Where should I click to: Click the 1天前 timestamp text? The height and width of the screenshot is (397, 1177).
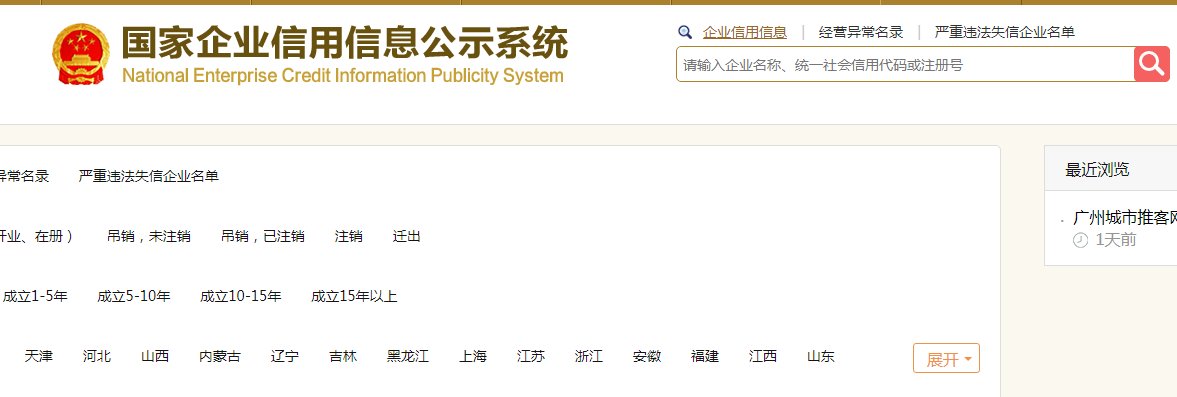click(1115, 240)
